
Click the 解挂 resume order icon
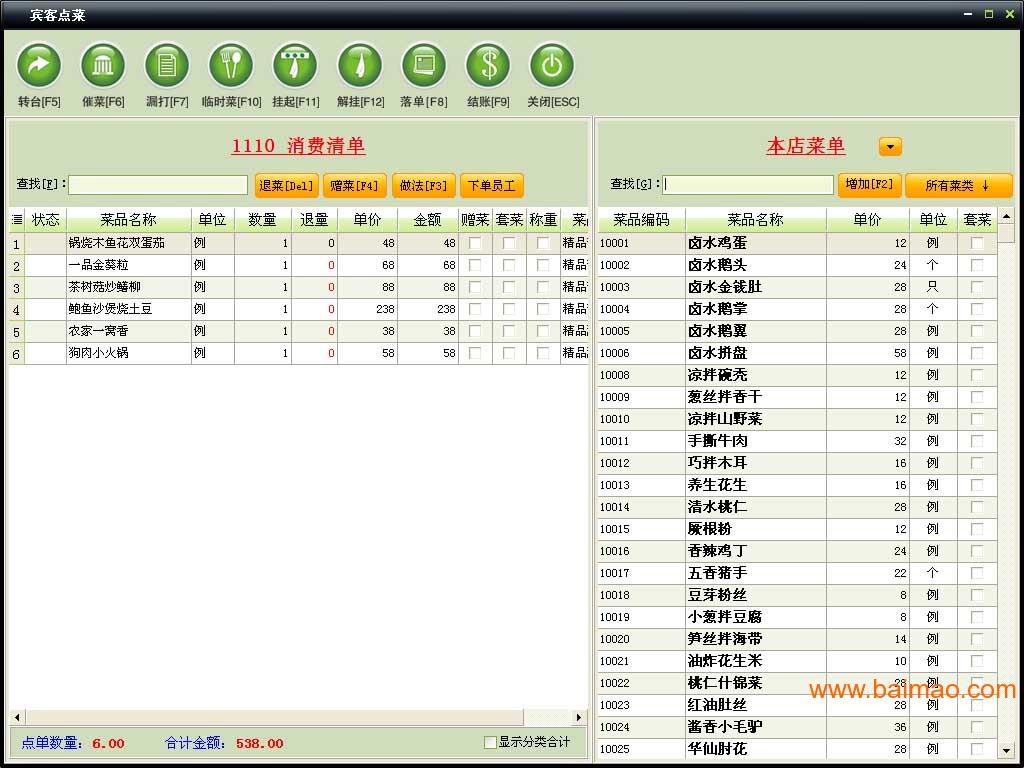click(x=360, y=66)
